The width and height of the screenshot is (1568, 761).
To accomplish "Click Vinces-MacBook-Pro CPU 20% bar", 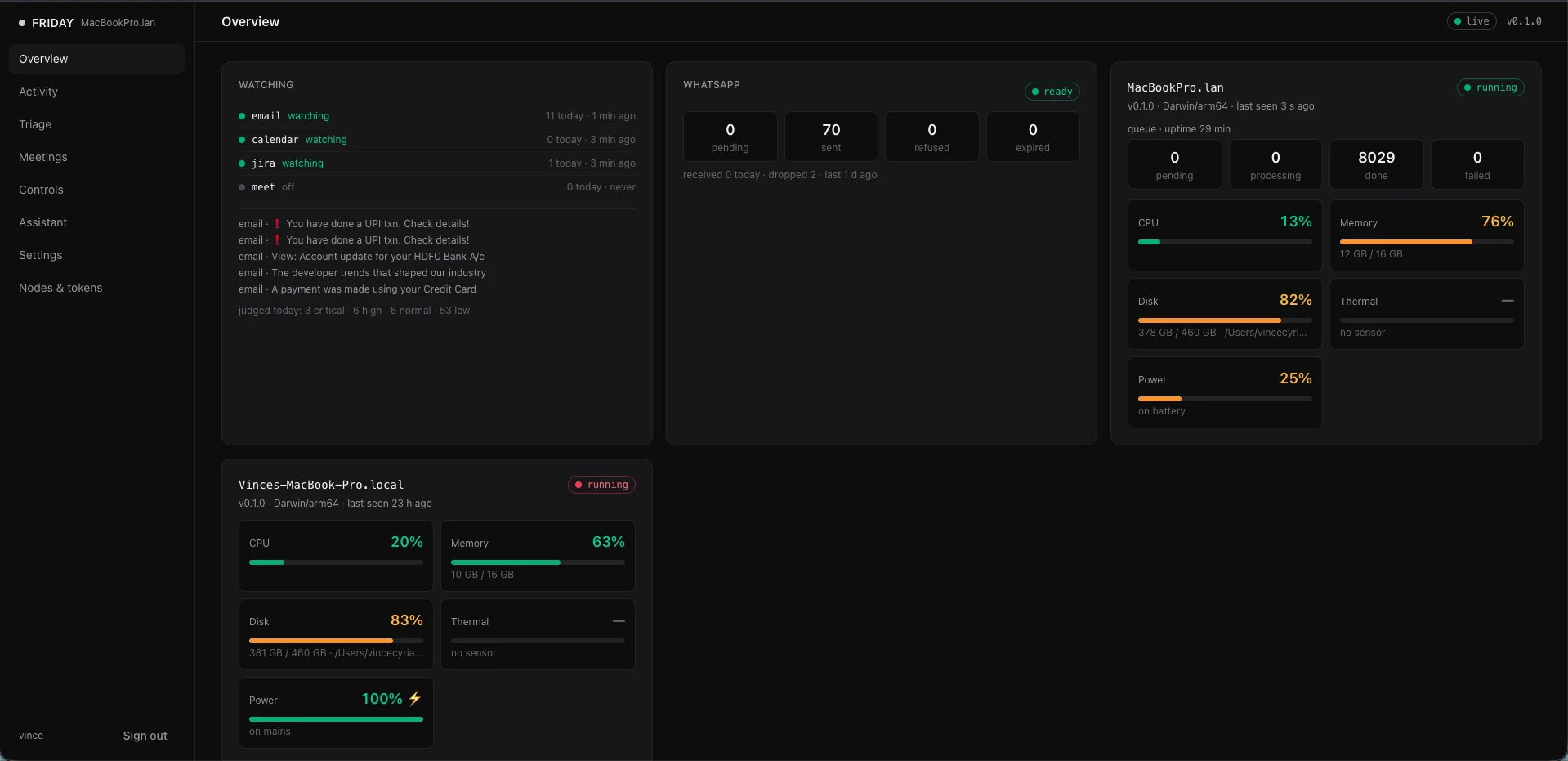I will 336,562.
